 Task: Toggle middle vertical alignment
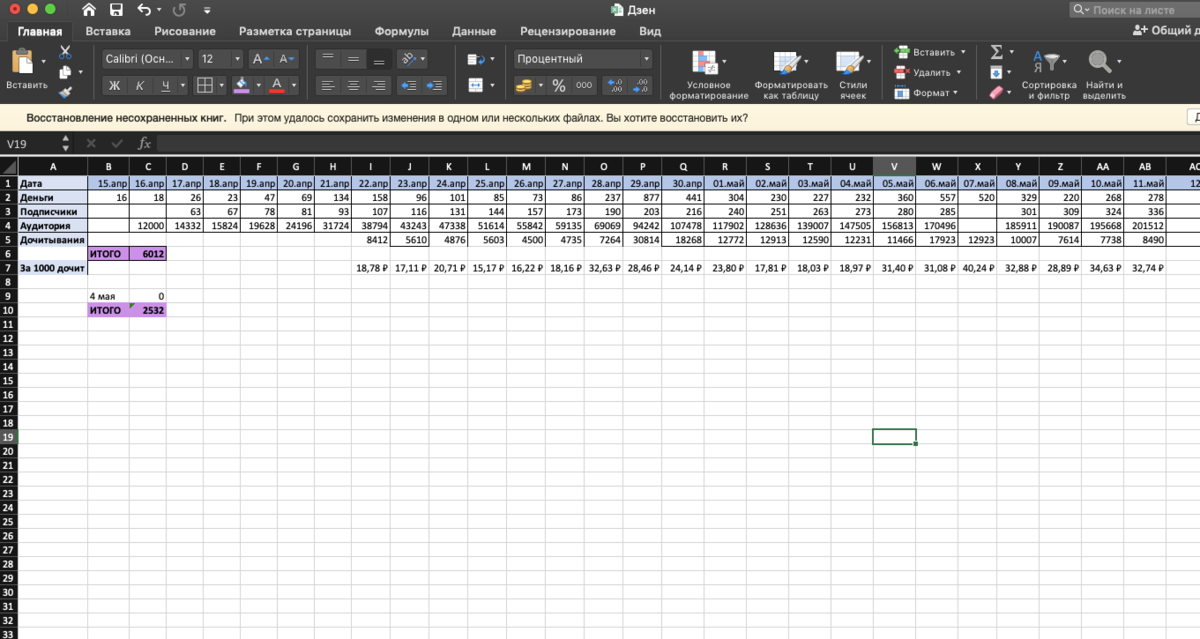[x=353, y=59]
